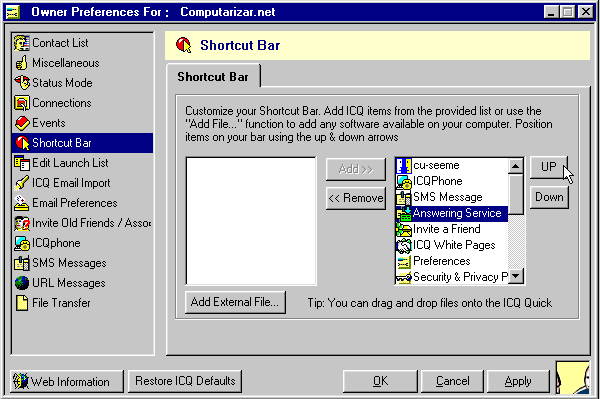Image resolution: width=600 pixels, height=399 pixels.
Task: Click 'URL Messages' text in sidebar
Action: click(x=69, y=283)
